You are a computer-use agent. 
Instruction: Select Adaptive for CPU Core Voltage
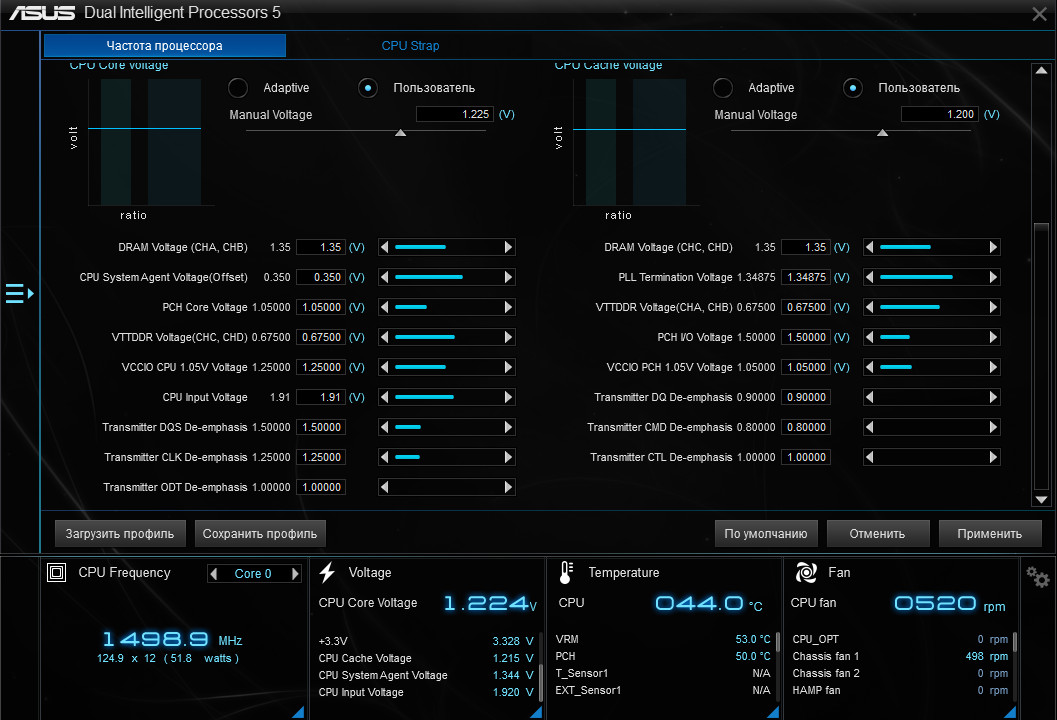pos(237,88)
